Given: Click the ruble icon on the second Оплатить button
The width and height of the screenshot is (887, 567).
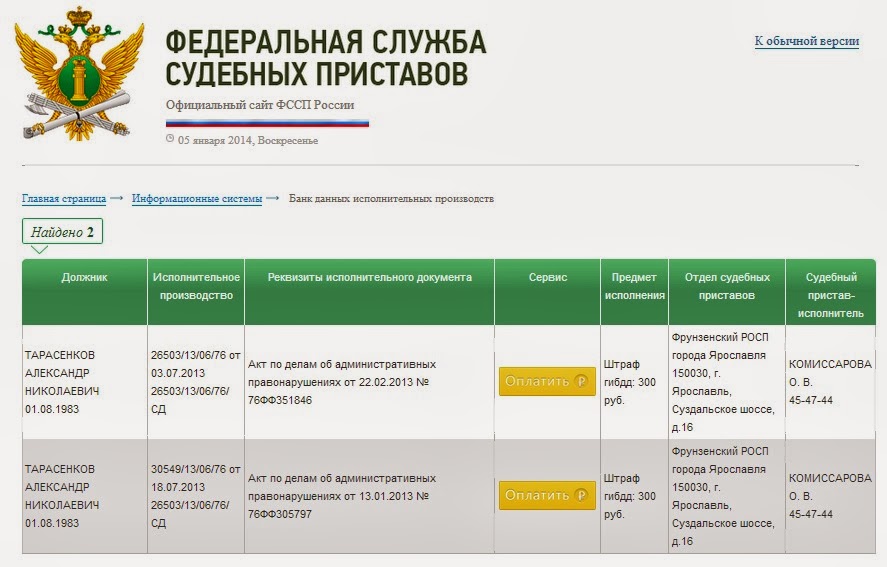Looking at the screenshot, I should [581, 495].
